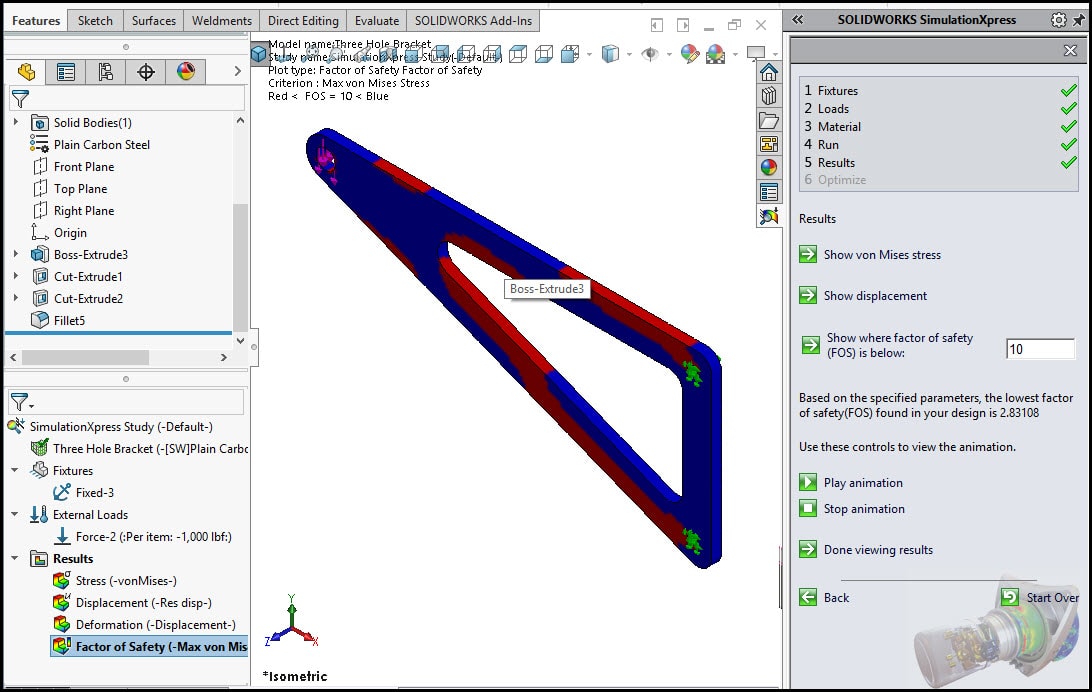
Task: Switch to the Evaluate tab
Action: click(377, 21)
